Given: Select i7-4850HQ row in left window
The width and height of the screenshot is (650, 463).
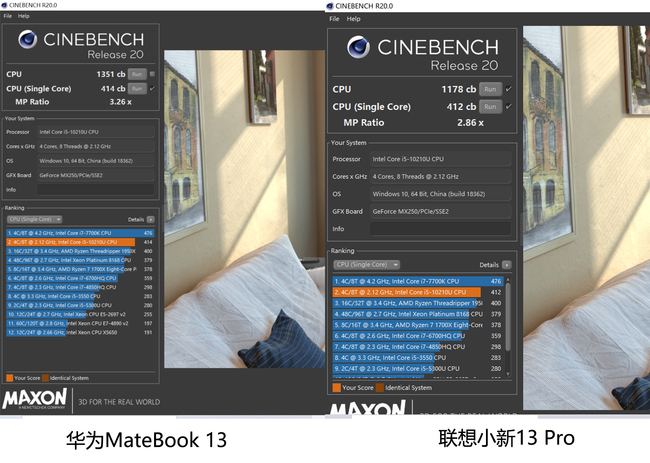Looking at the screenshot, I should coord(80,287).
